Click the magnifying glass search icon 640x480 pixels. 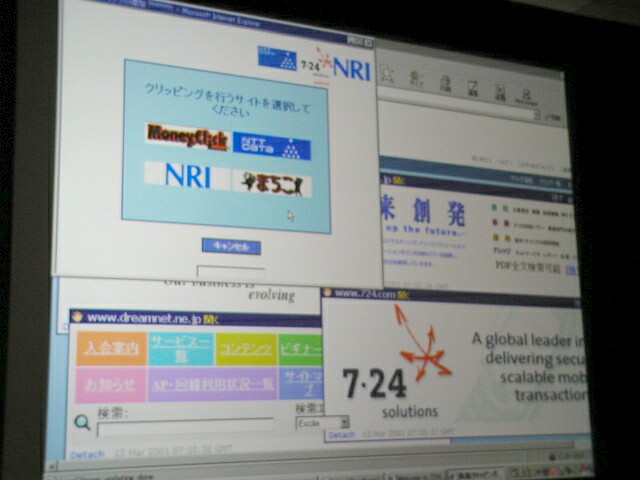click(82, 423)
